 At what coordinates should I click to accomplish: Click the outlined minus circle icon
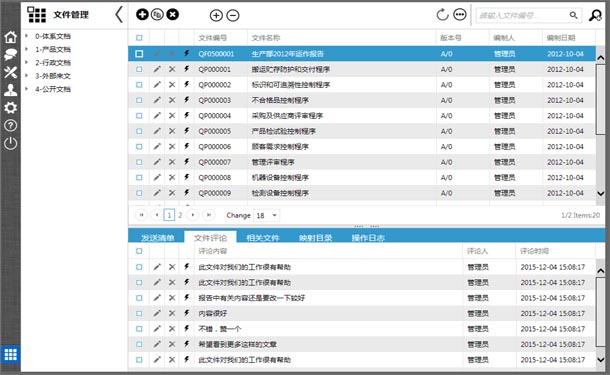233,15
